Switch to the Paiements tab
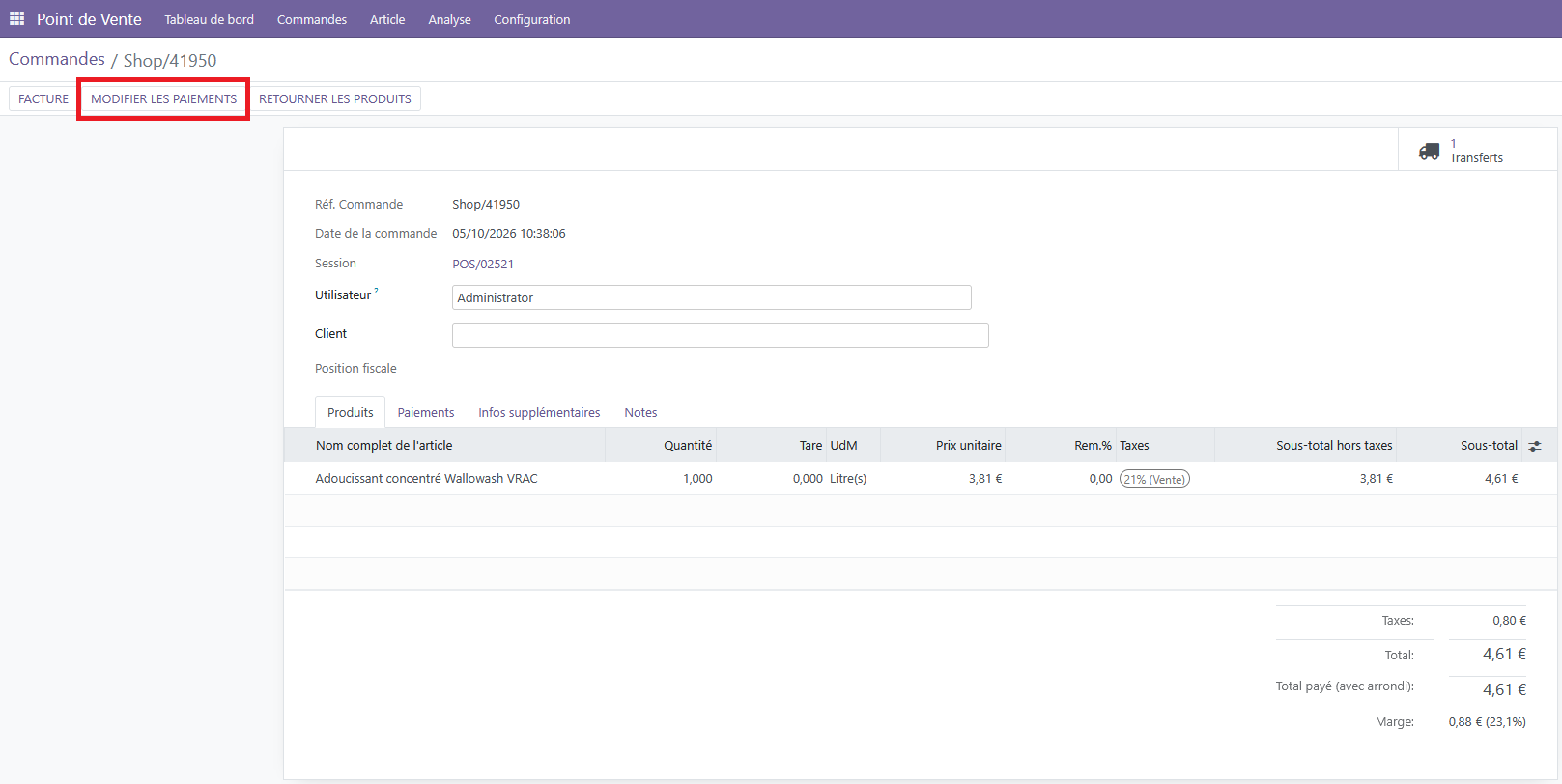This screenshot has height=784, width=1562. coord(426,412)
